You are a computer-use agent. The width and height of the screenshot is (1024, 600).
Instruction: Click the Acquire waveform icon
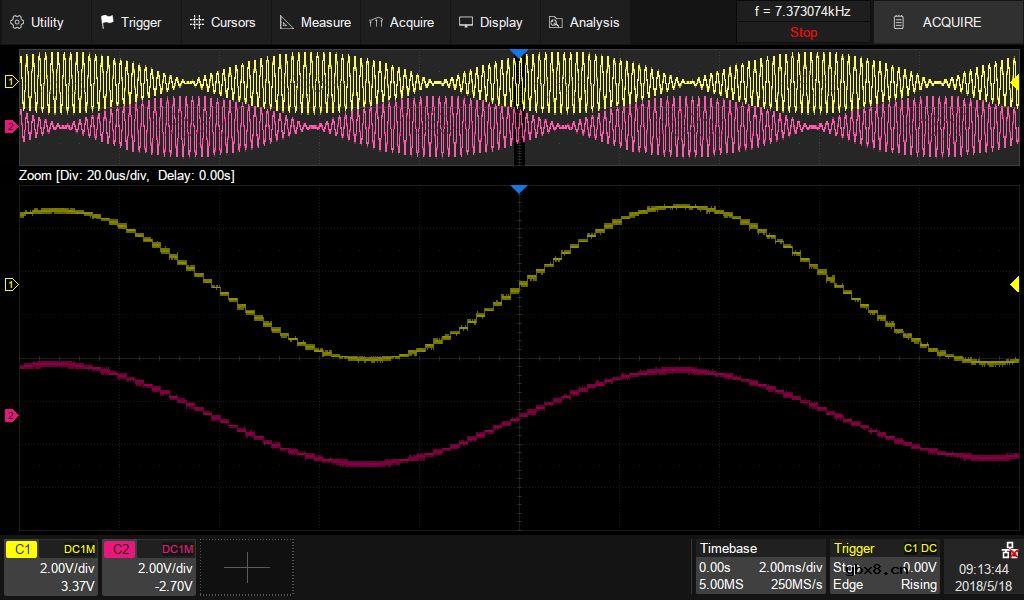pos(376,22)
